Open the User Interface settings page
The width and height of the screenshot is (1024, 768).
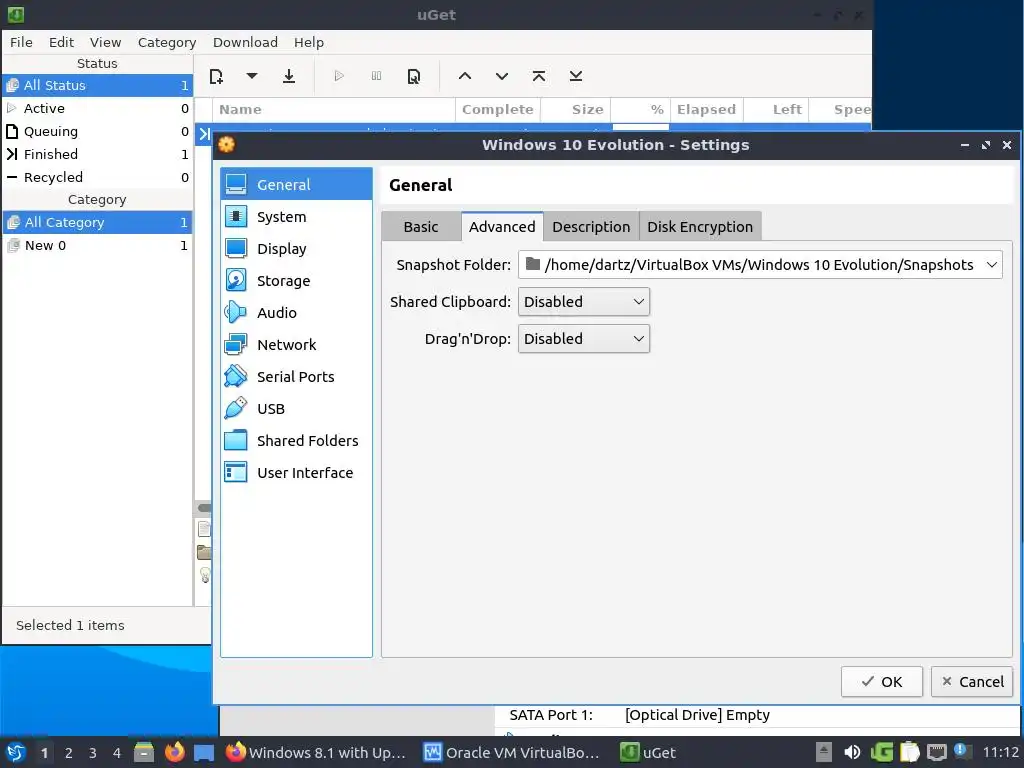(x=296, y=473)
